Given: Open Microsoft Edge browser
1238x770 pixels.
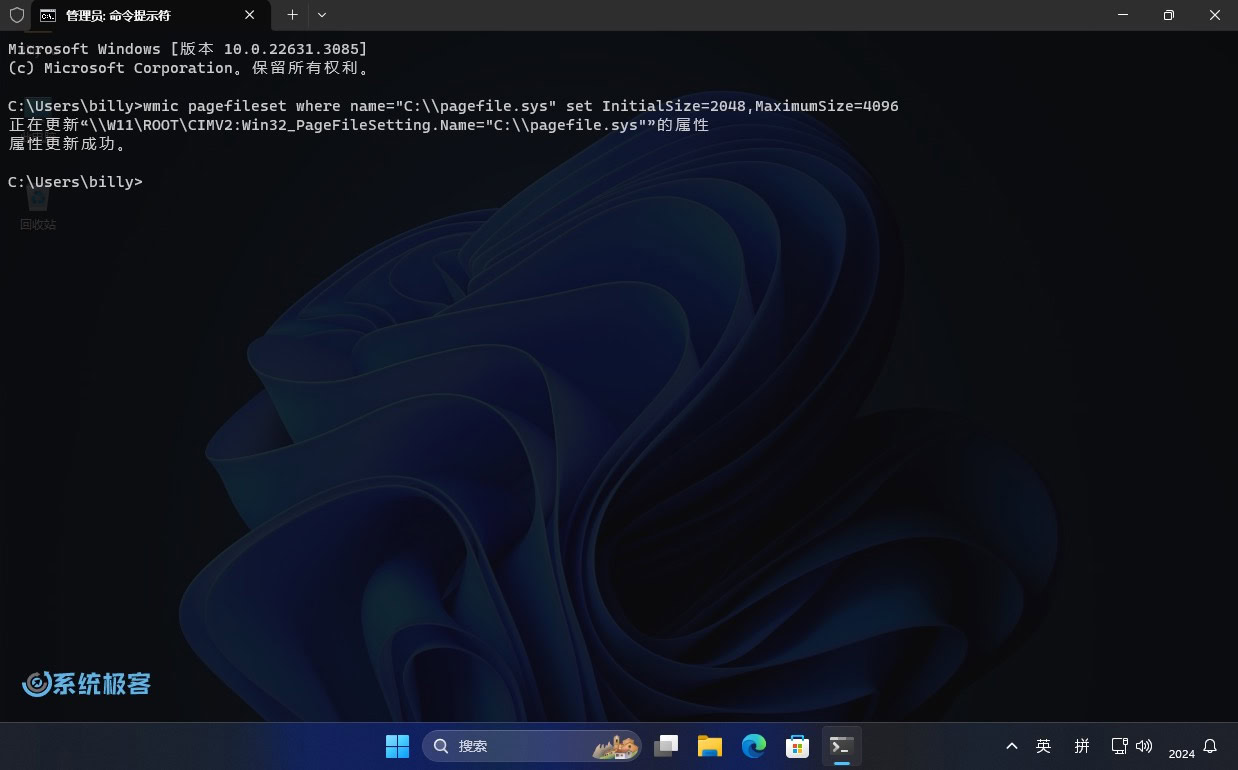Looking at the screenshot, I should click(x=754, y=746).
